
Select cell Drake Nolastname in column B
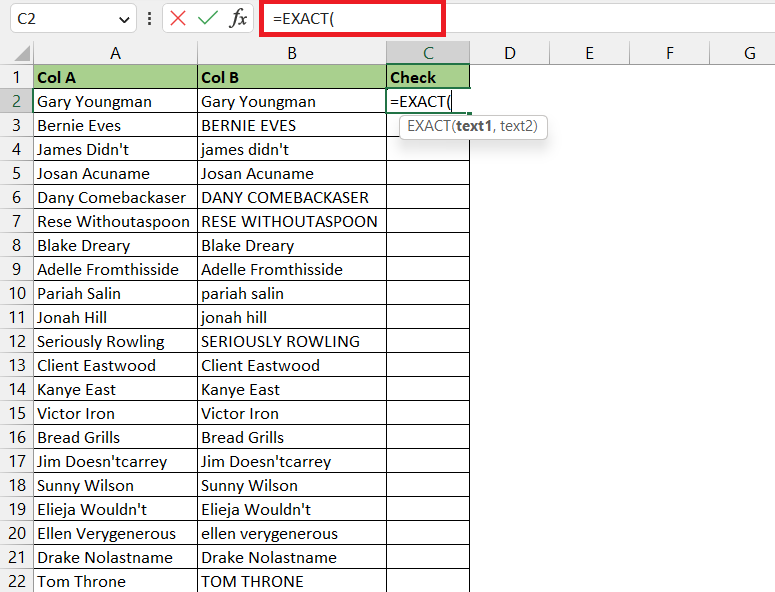(x=292, y=557)
